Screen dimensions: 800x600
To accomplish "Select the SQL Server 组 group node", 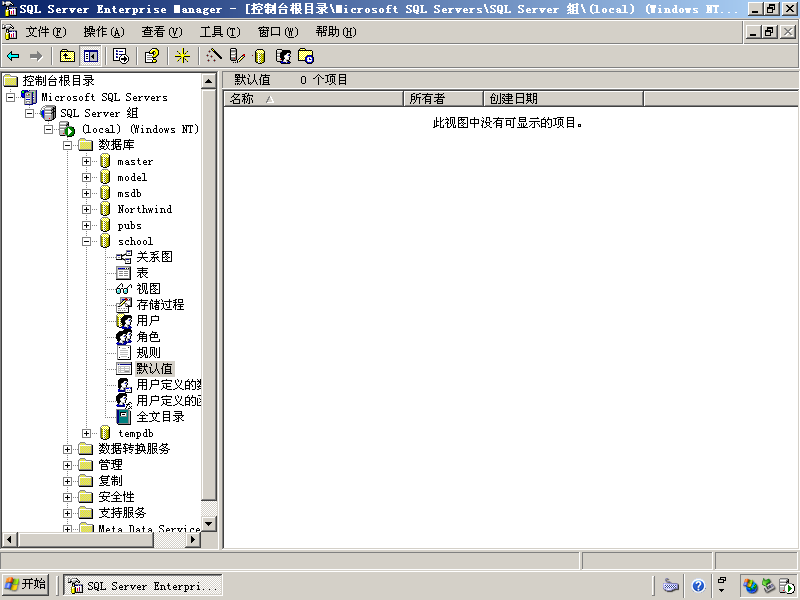I will tap(99, 113).
